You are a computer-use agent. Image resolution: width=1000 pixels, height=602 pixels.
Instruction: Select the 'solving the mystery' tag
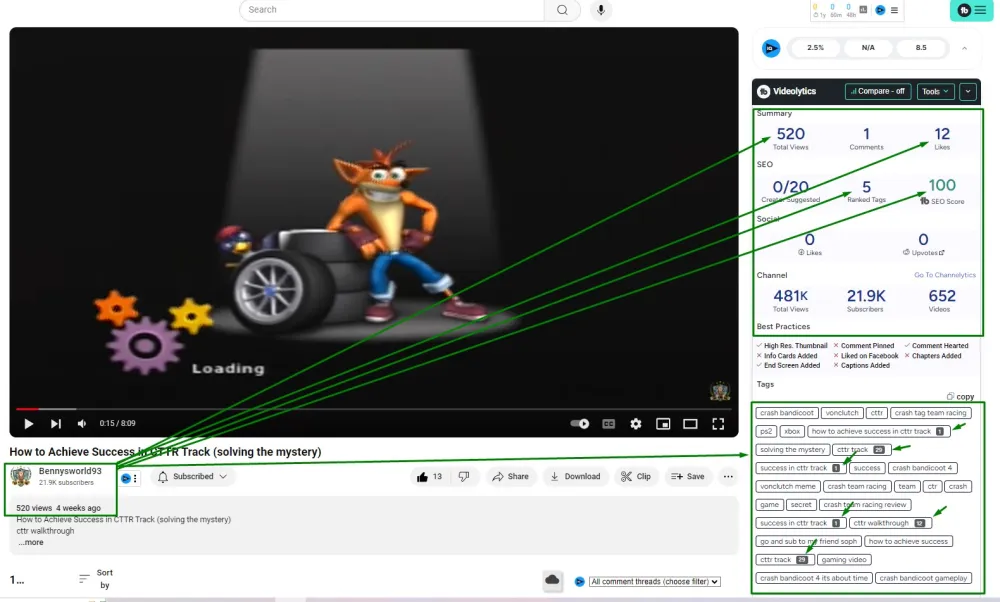pos(793,450)
